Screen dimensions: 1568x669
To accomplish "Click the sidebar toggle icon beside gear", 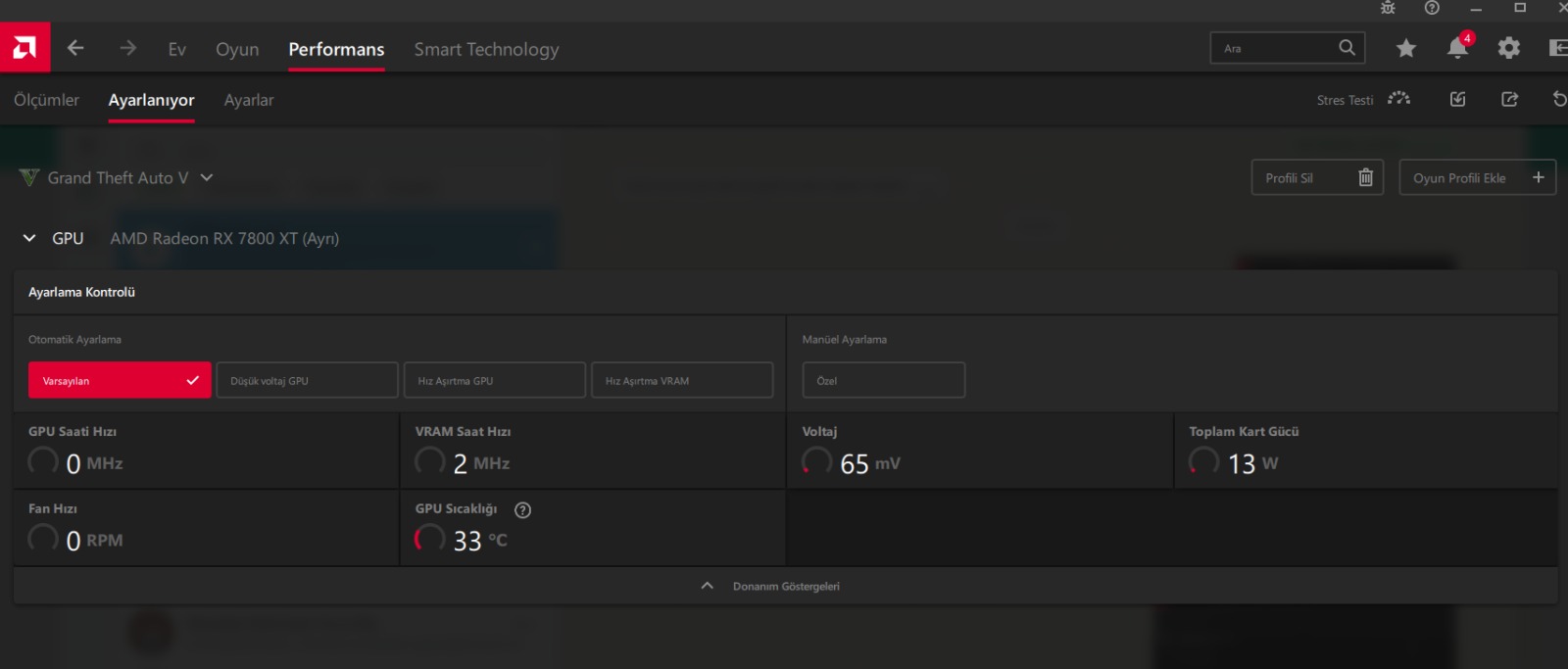I will click(1557, 48).
